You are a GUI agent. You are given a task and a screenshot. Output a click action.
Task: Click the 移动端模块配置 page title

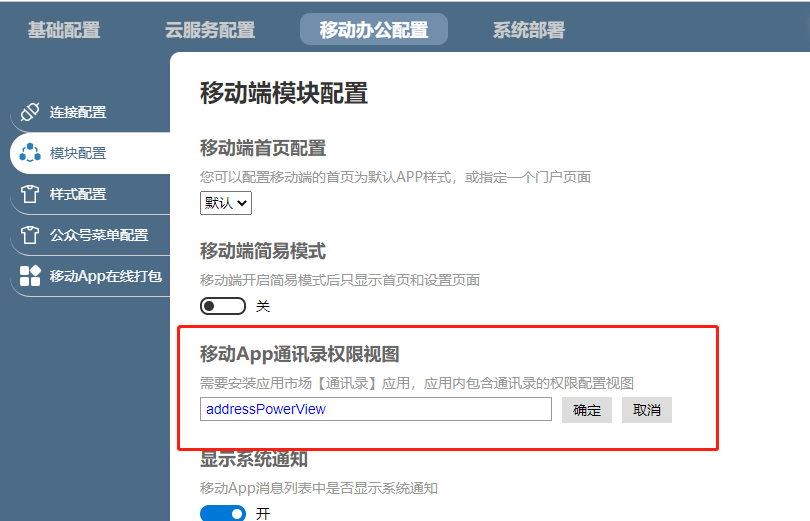[284, 93]
